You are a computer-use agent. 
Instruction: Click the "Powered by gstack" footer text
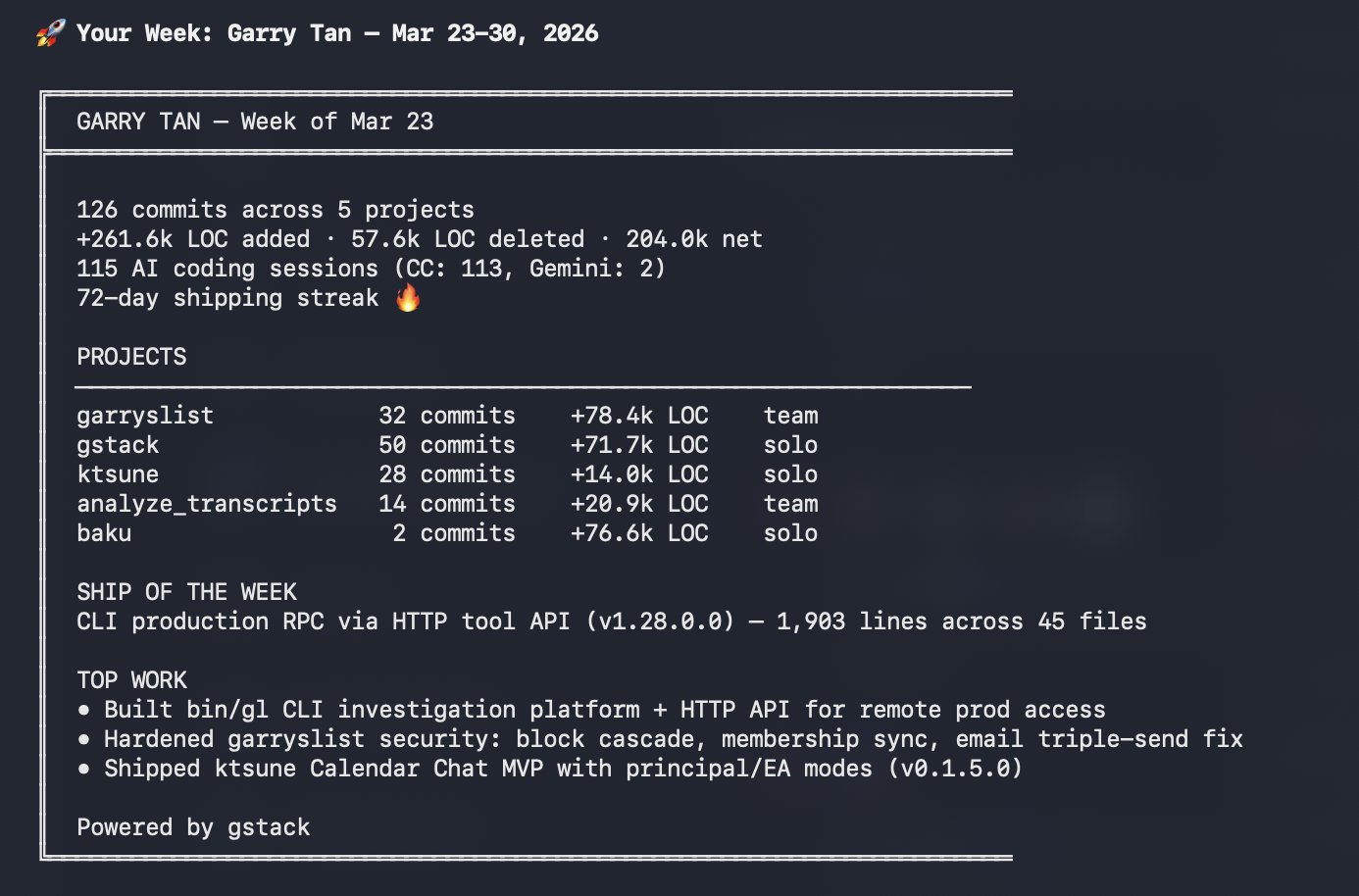[193, 827]
